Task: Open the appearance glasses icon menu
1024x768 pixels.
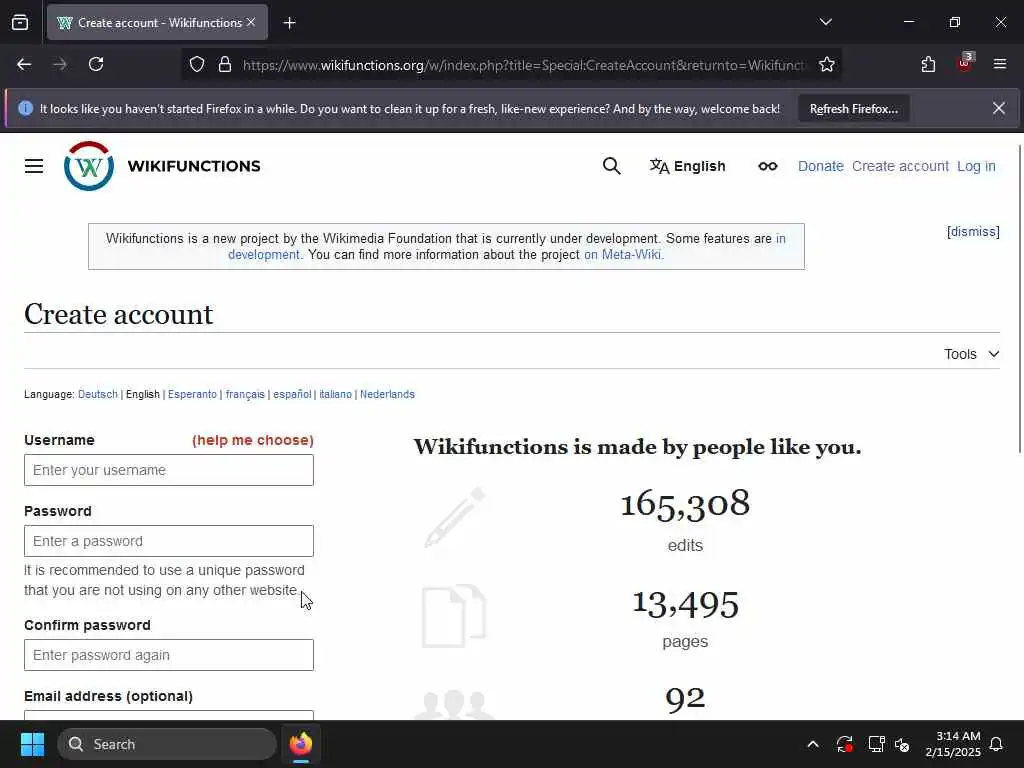Action: 767,166
